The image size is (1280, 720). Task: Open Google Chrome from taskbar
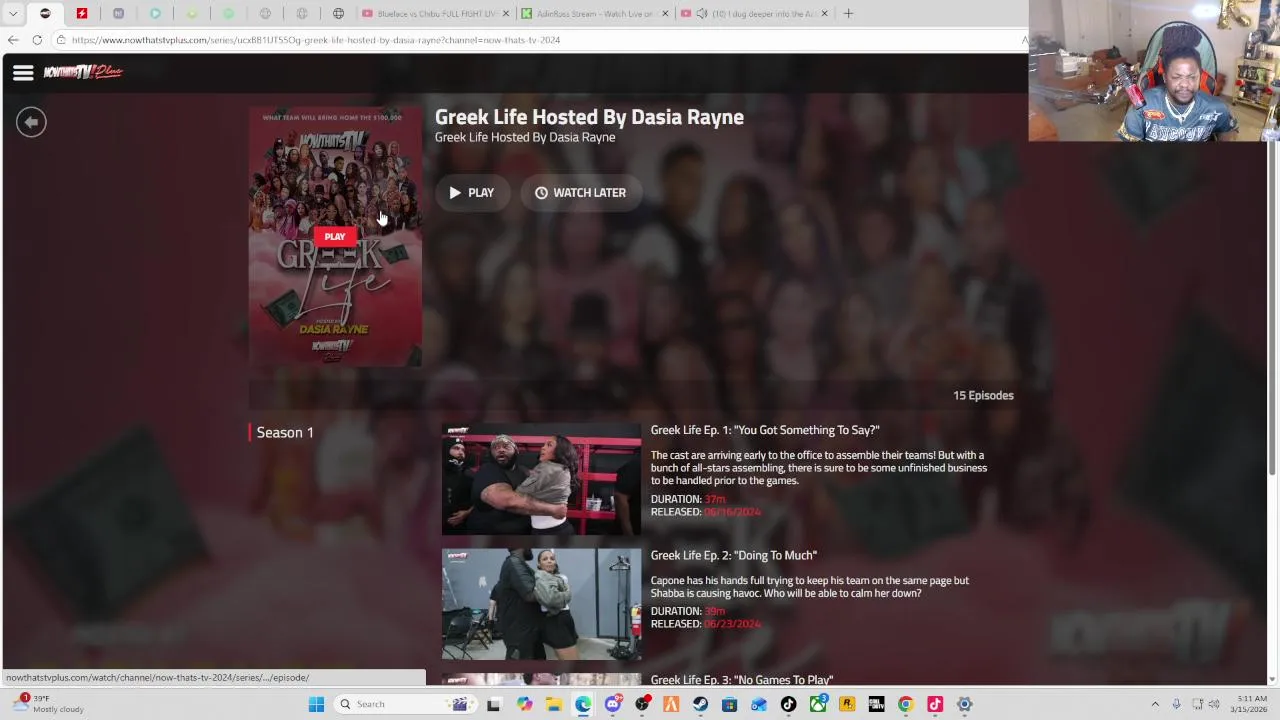(x=905, y=704)
